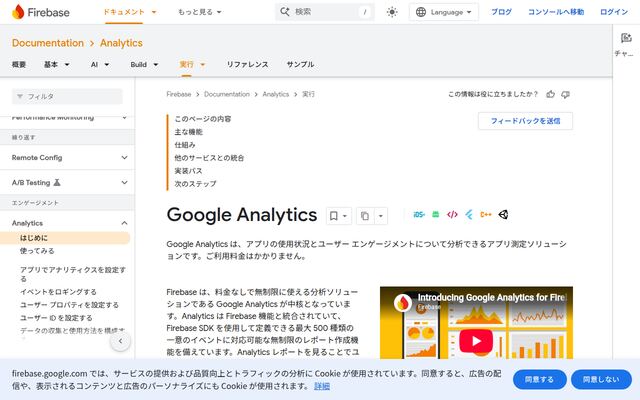Viewport: 640px width, 400px height.
Task: Select the 概要 tab
Action: pyautogui.click(x=19, y=64)
